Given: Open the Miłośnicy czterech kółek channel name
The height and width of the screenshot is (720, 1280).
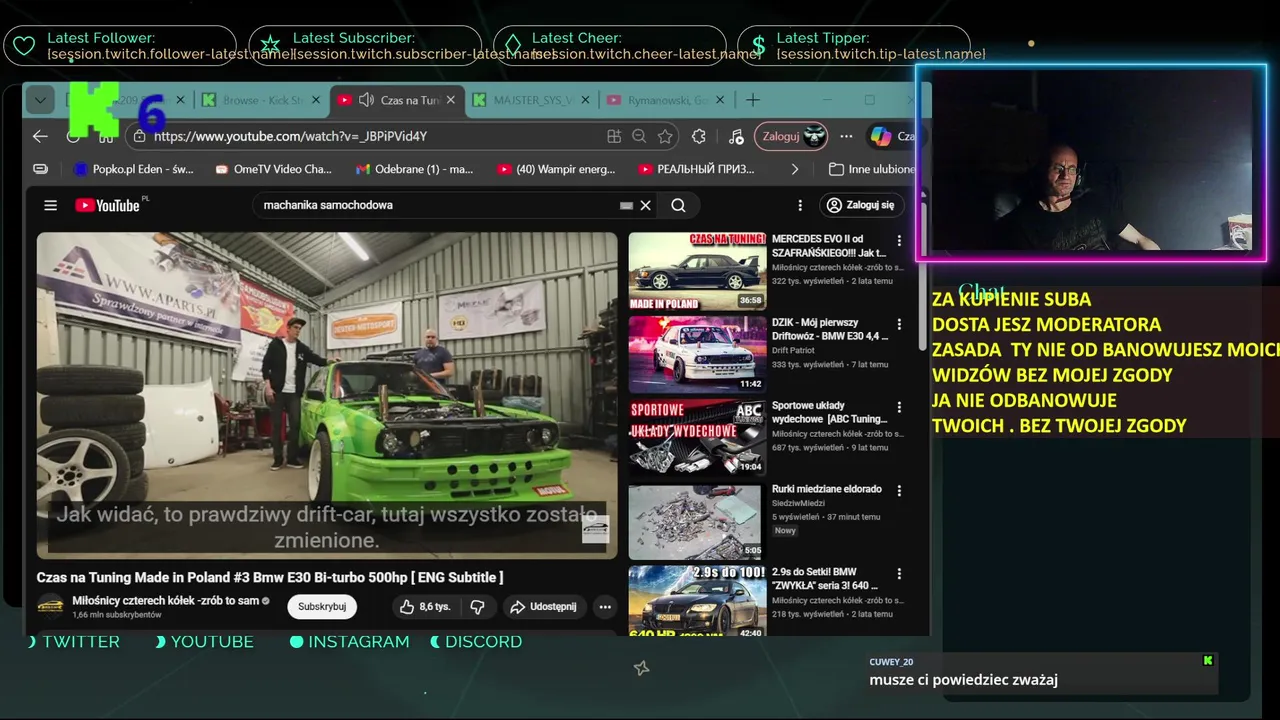Looking at the screenshot, I should pyautogui.click(x=166, y=601).
